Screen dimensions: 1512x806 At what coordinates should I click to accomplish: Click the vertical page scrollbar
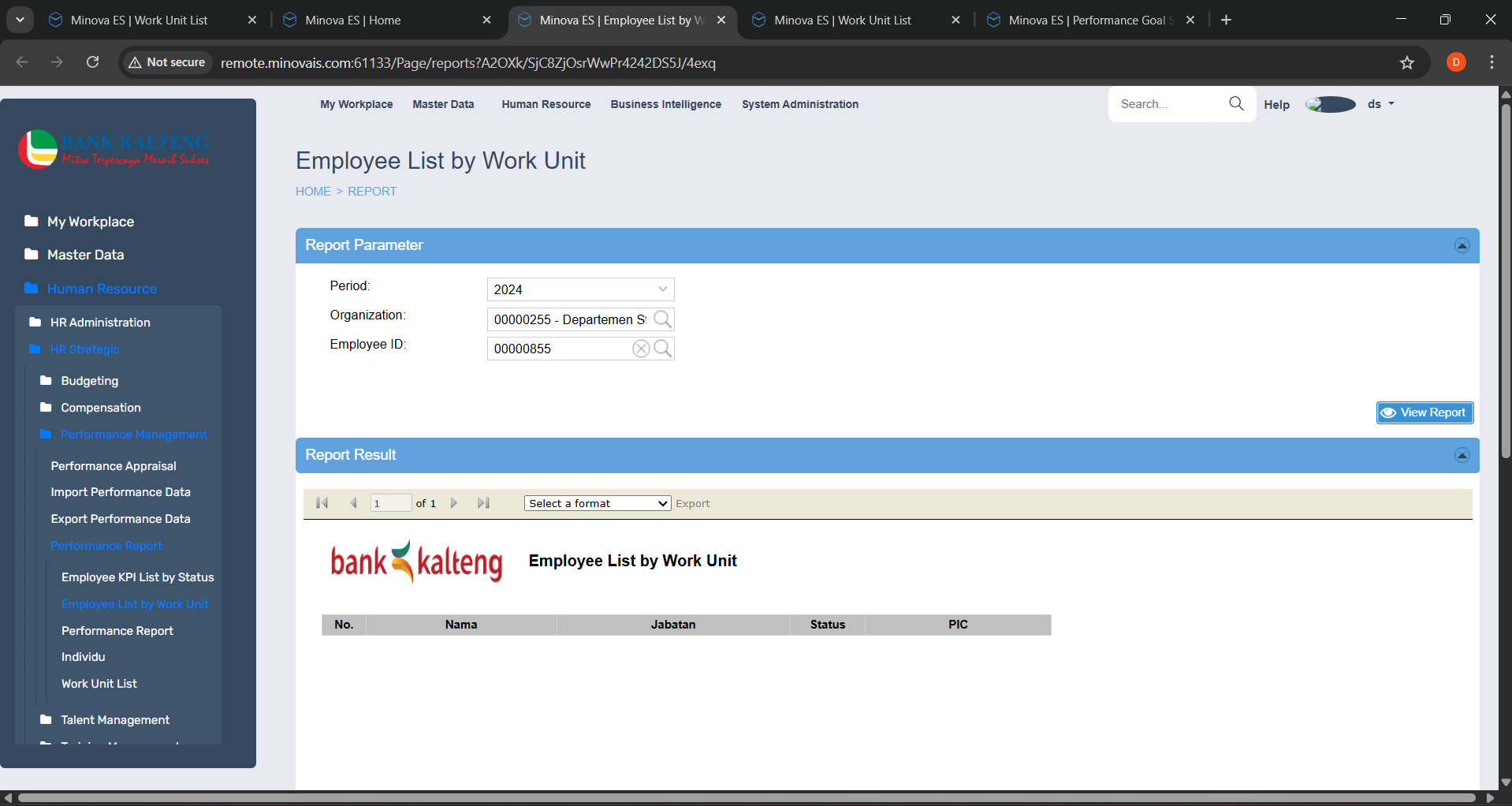(1506, 280)
